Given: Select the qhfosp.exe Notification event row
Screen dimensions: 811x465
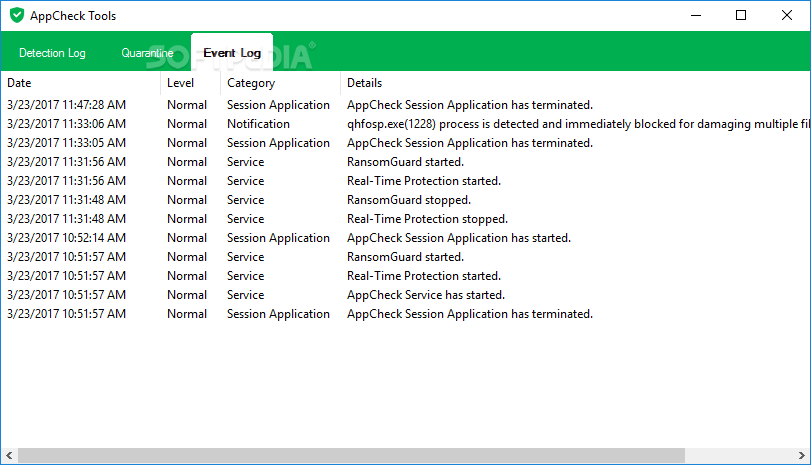Looking at the screenshot, I should (x=406, y=124).
